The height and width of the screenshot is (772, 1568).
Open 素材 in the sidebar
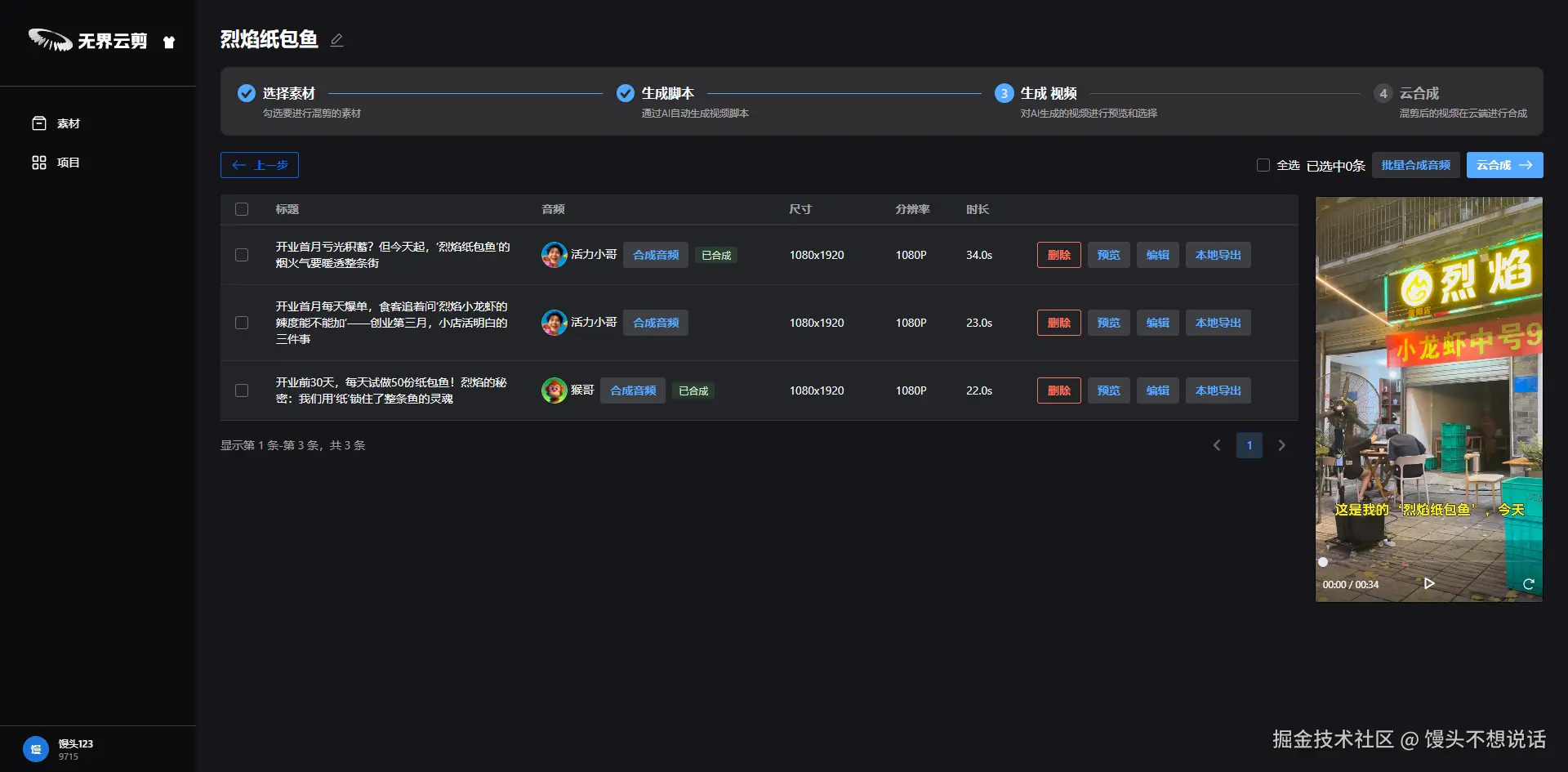pos(56,123)
